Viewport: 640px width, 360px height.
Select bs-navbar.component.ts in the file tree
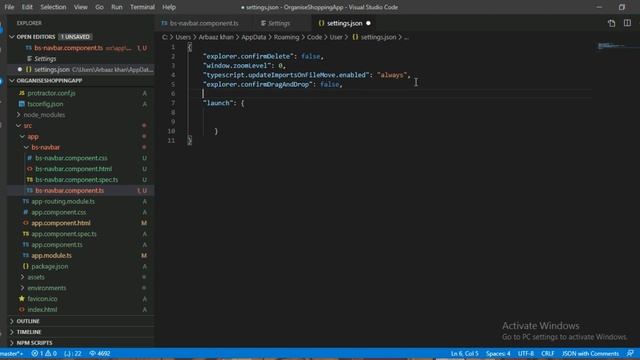70,191
